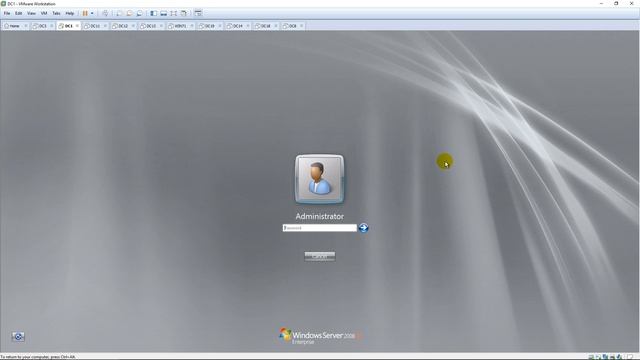The width and height of the screenshot is (640, 360).
Task: Open the power options dropdown arrow beside pause
Action: coord(92,13)
